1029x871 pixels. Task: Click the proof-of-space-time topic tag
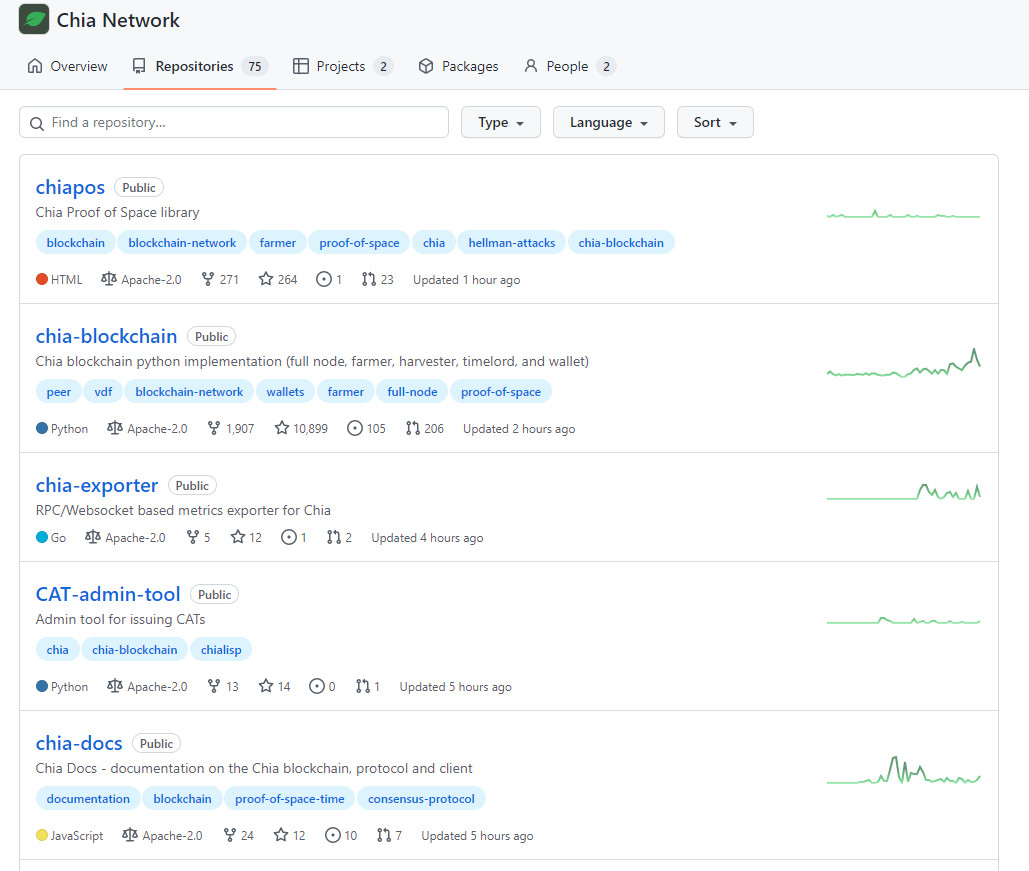coord(289,799)
